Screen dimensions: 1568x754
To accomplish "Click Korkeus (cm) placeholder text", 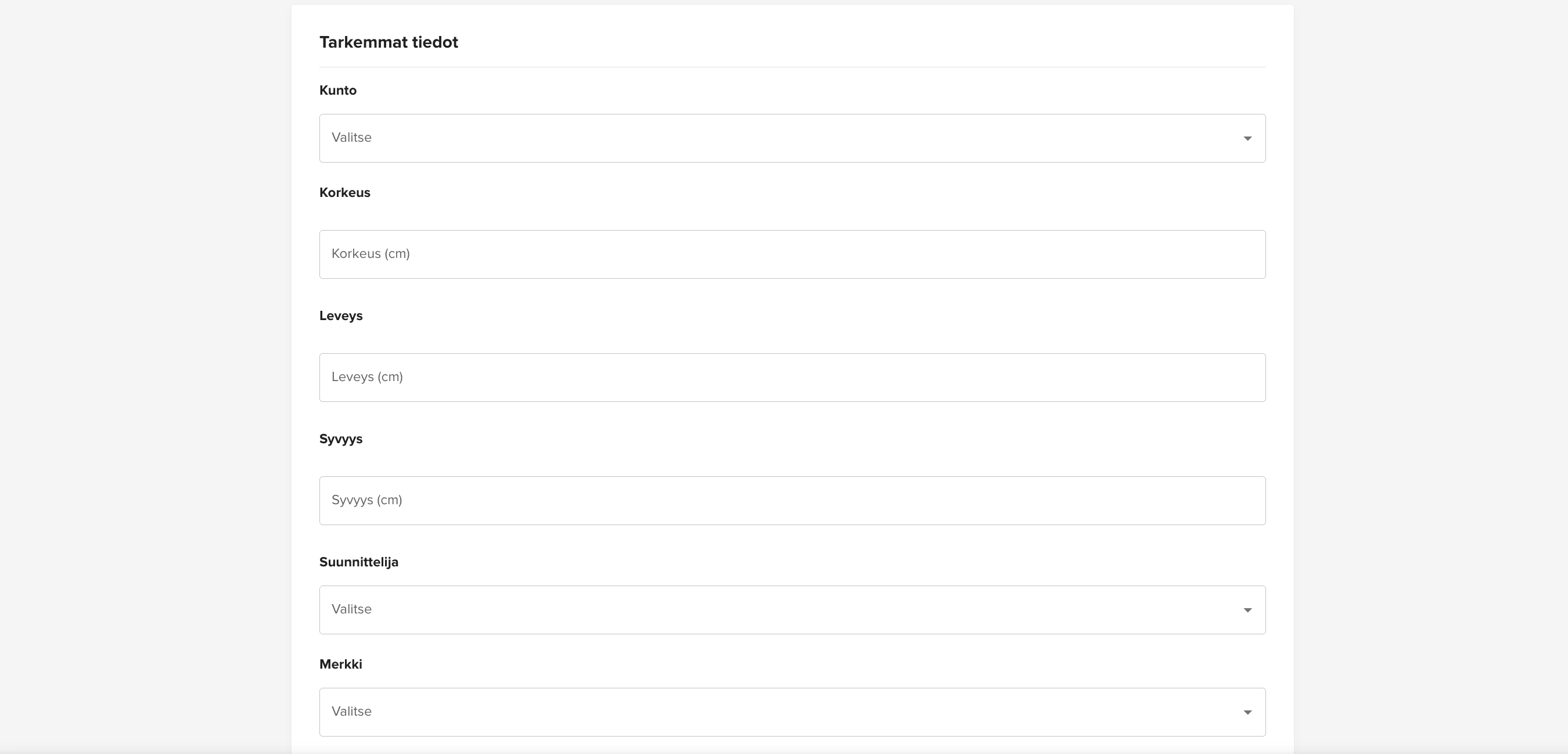I will click(x=370, y=254).
